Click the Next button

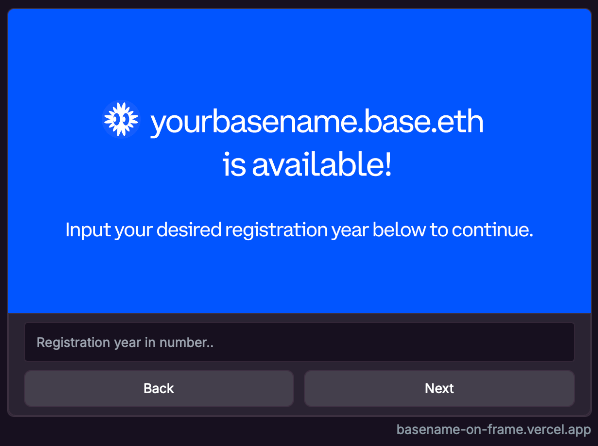[439, 388]
